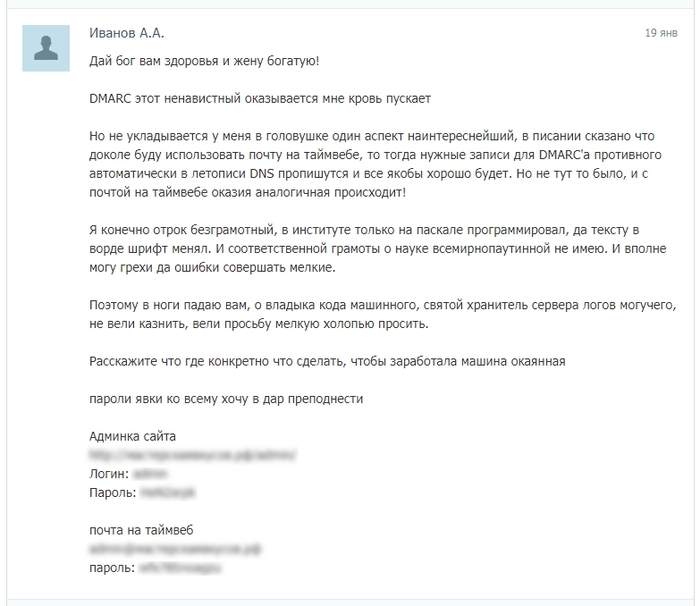Click the paragraph starting with Поэтому в ноги
The height and width of the screenshot is (606, 700).
click(x=380, y=314)
